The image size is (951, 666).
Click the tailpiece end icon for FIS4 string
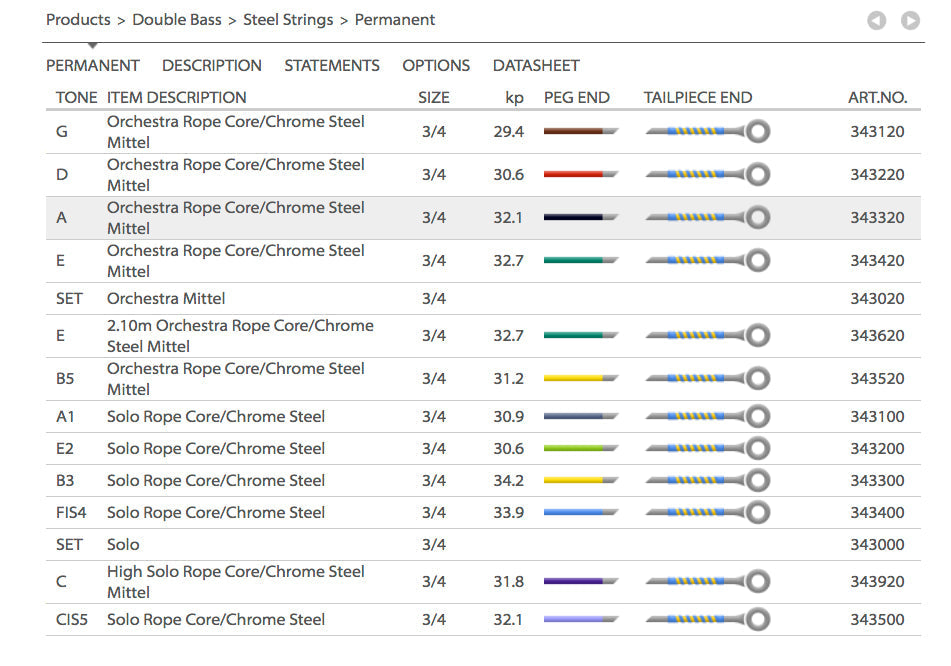coord(706,512)
